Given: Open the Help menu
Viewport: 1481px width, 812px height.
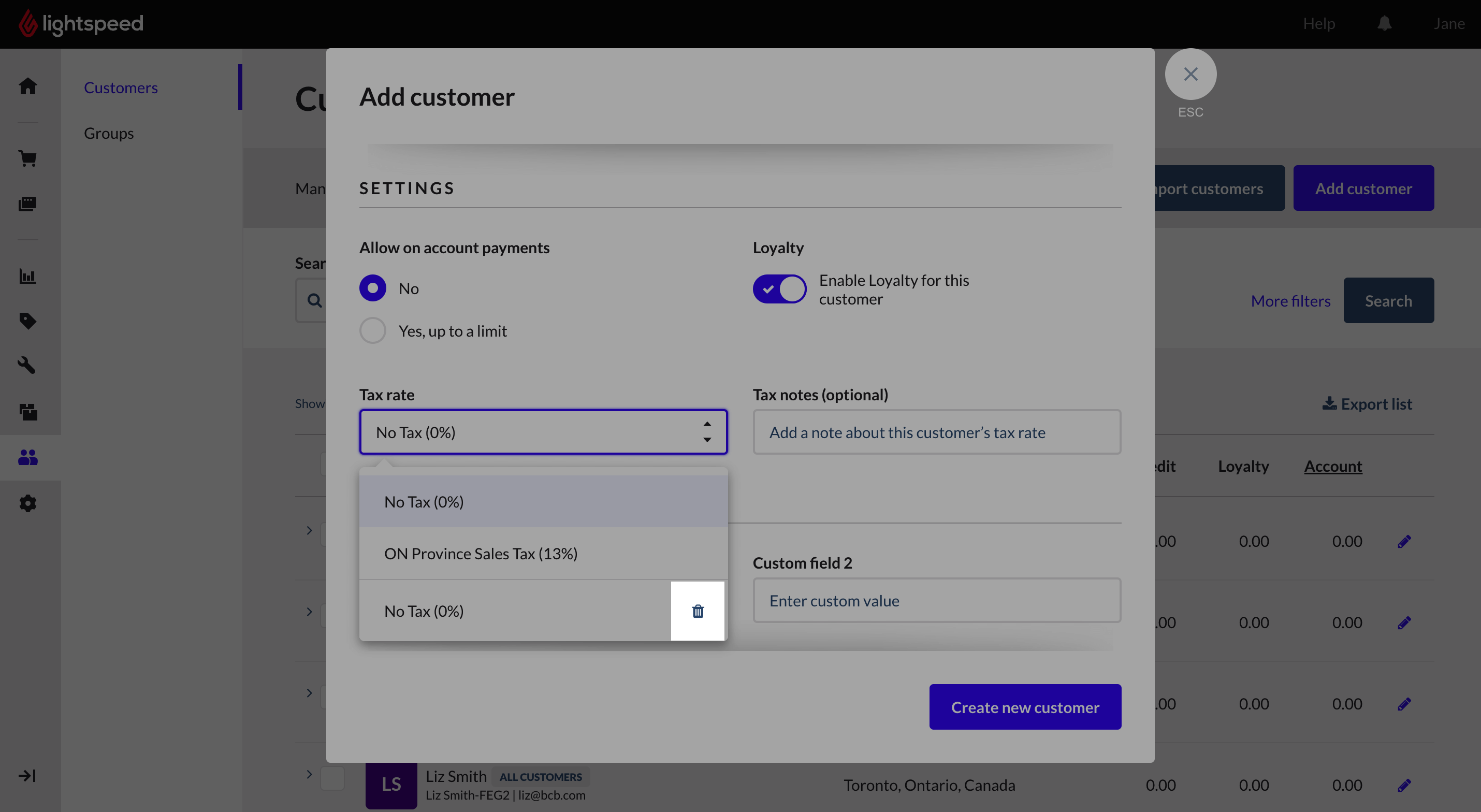Looking at the screenshot, I should pyautogui.click(x=1319, y=24).
